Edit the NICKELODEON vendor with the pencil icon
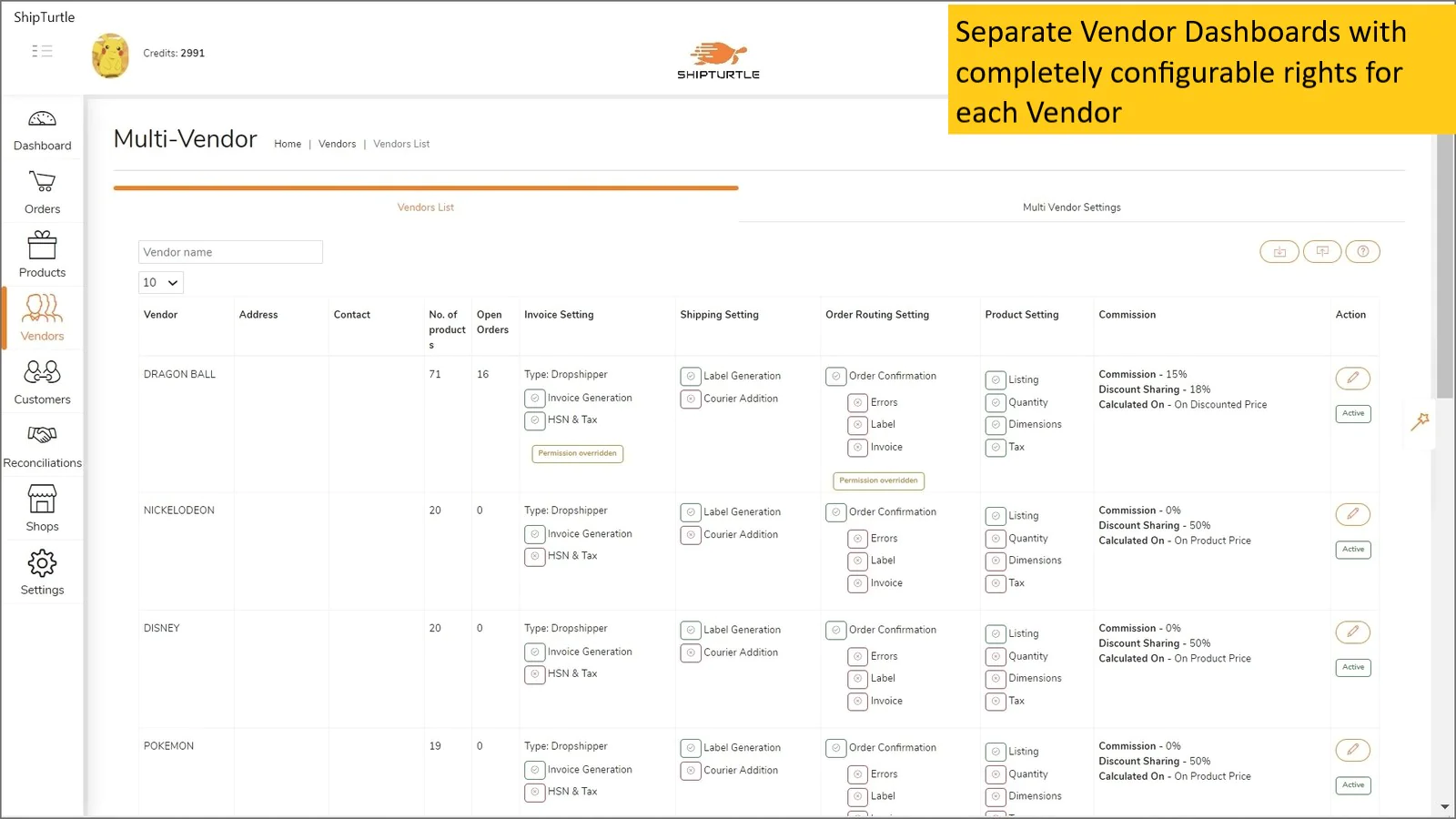The width and height of the screenshot is (1456, 819). [1353, 514]
